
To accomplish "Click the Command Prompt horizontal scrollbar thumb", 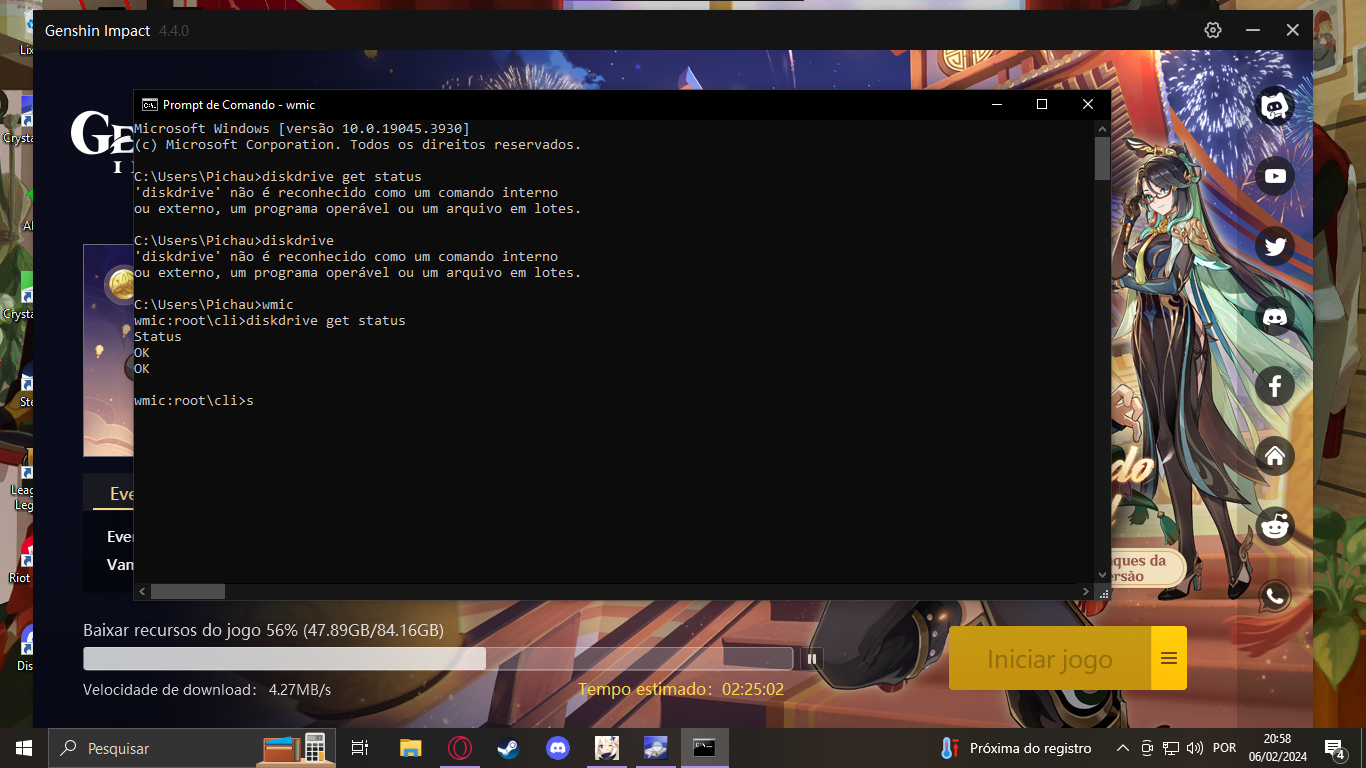I will (x=187, y=591).
